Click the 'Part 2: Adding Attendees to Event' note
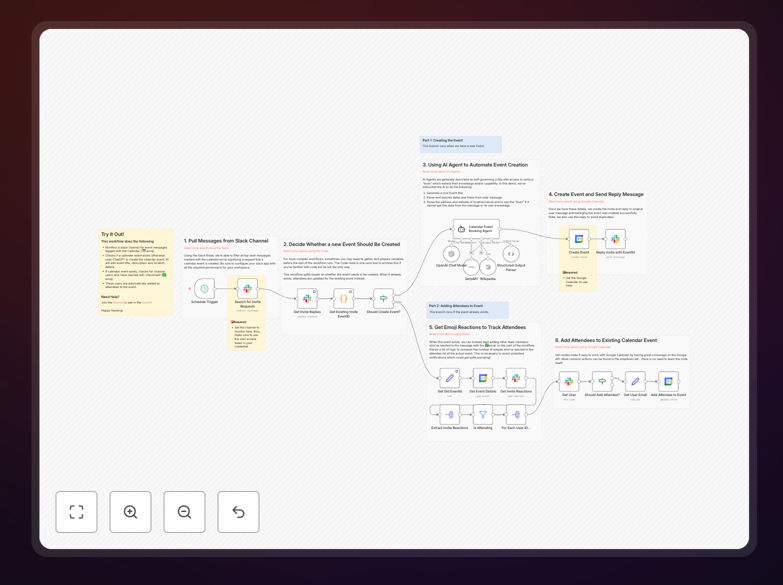Viewport: 783px width, 585px height. [467, 309]
